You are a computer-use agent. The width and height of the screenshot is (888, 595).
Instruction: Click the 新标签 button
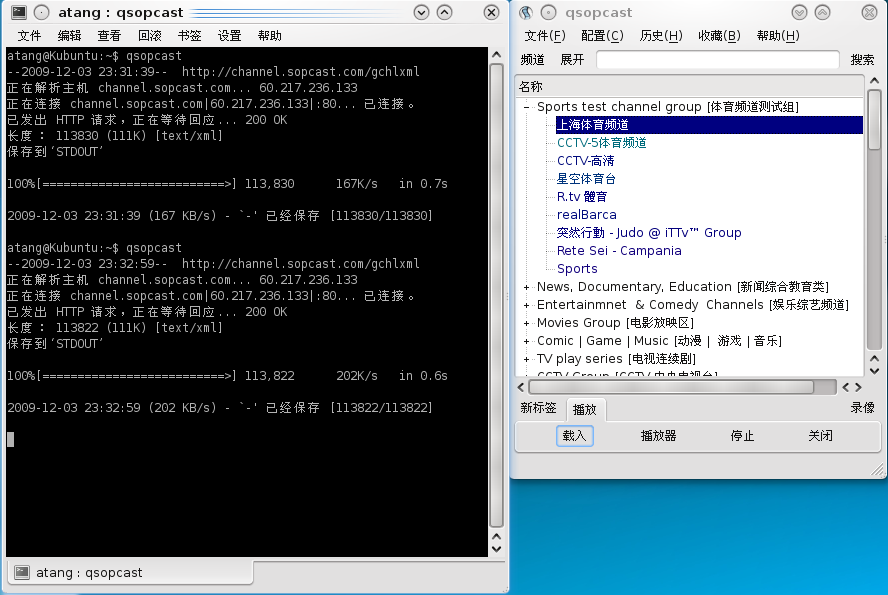(x=539, y=408)
